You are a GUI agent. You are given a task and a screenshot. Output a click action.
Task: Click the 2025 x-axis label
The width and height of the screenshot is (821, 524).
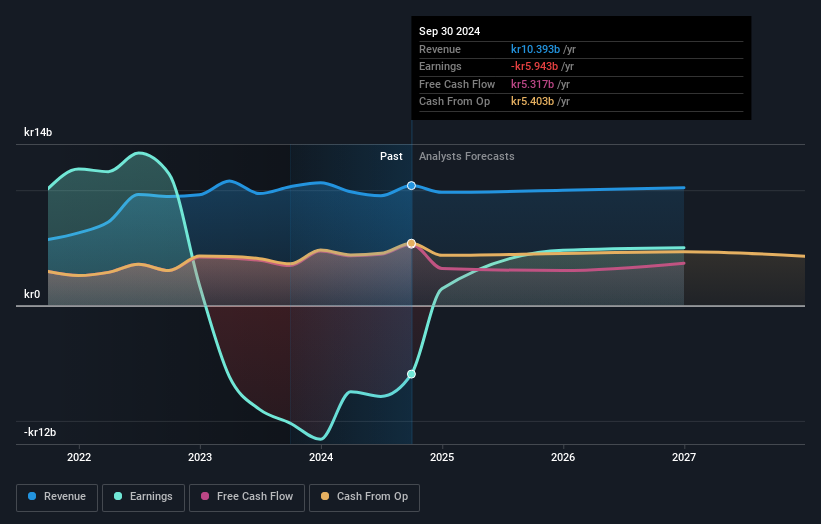pos(442,457)
